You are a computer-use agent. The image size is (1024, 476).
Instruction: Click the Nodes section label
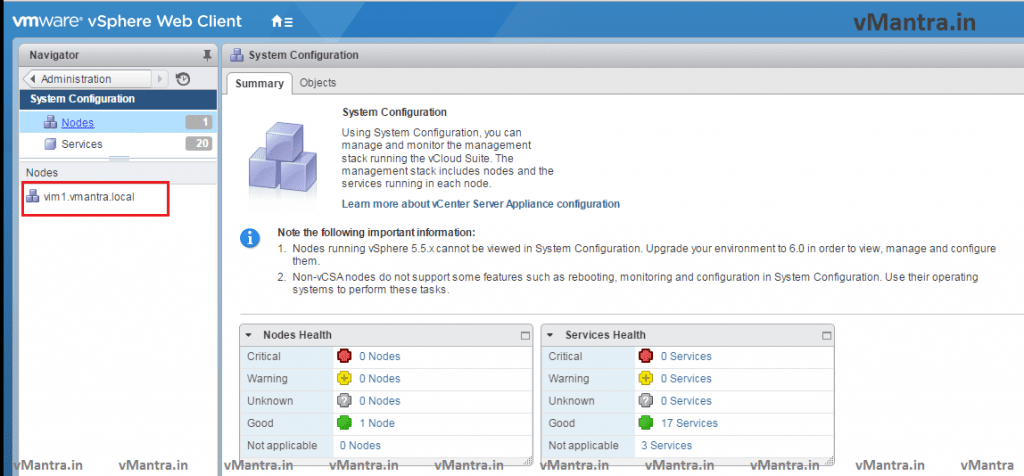(x=42, y=173)
